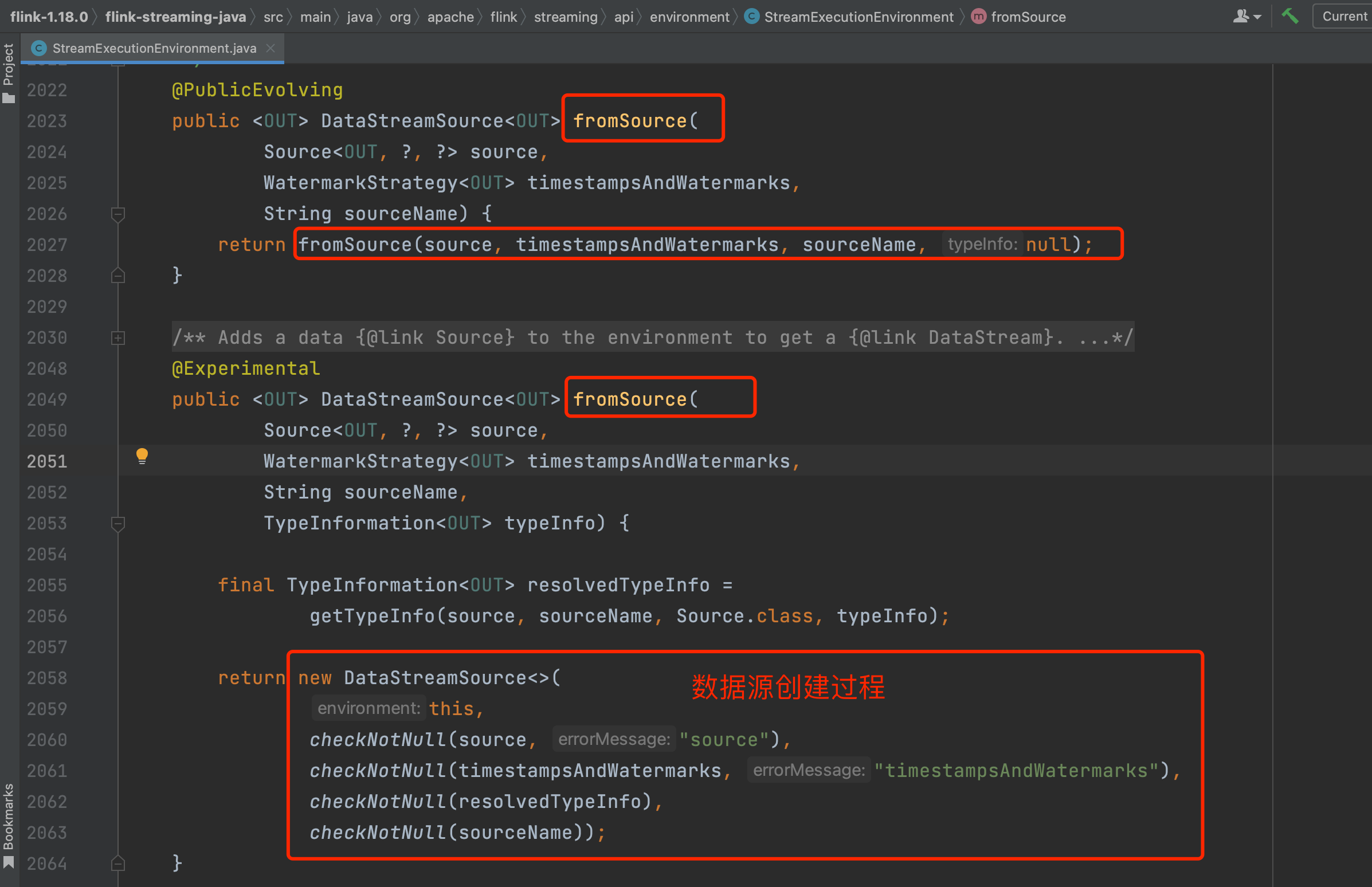Image resolution: width=1372 pixels, height=887 pixels.
Task: Expand the collapsed Javadoc at line 2030
Action: coord(118,338)
